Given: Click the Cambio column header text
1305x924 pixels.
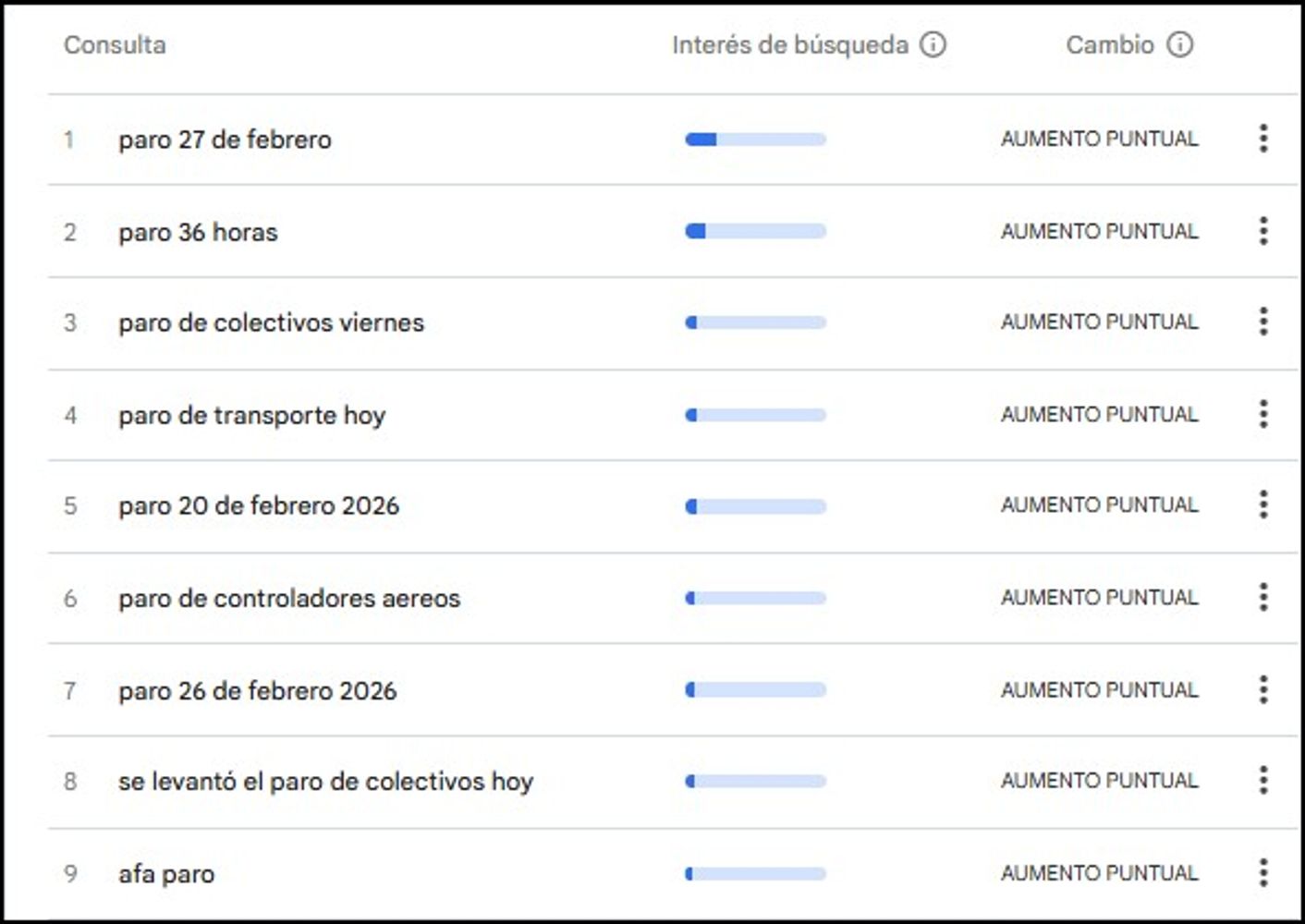Looking at the screenshot, I should 1110,44.
